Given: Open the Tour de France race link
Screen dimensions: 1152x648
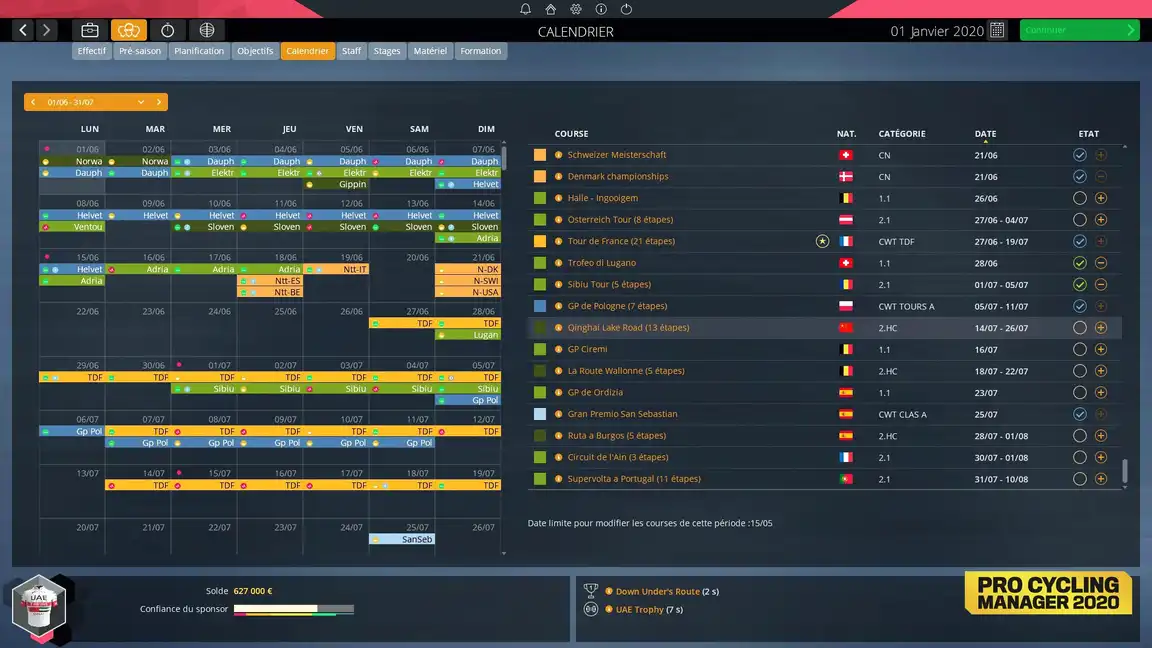Looking at the screenshot, I should pyautogui.click(x=620, y=241).
